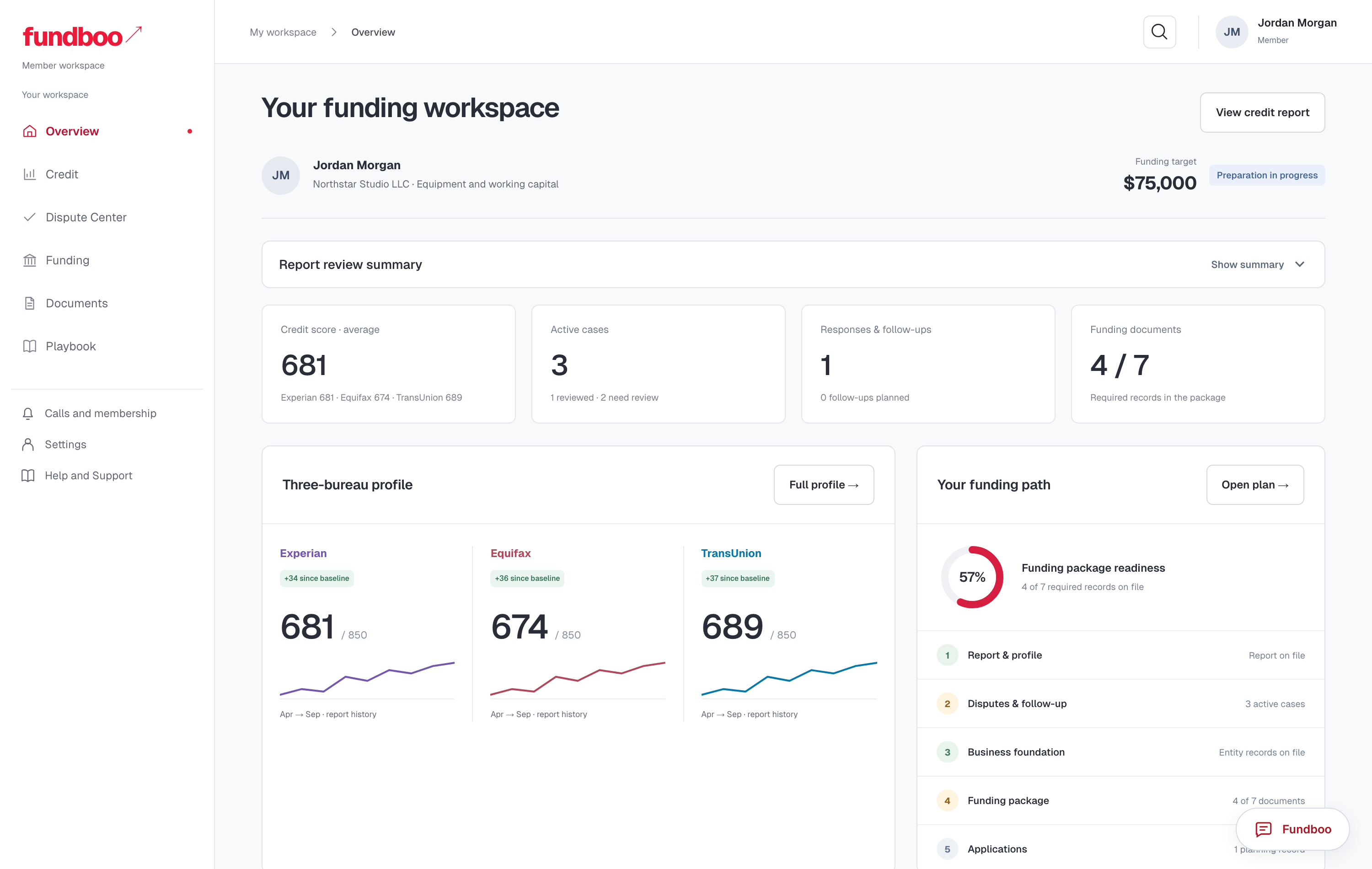Click the Credit bar chart icon
Screen dimensions: 1372x869
pos(30,174)
